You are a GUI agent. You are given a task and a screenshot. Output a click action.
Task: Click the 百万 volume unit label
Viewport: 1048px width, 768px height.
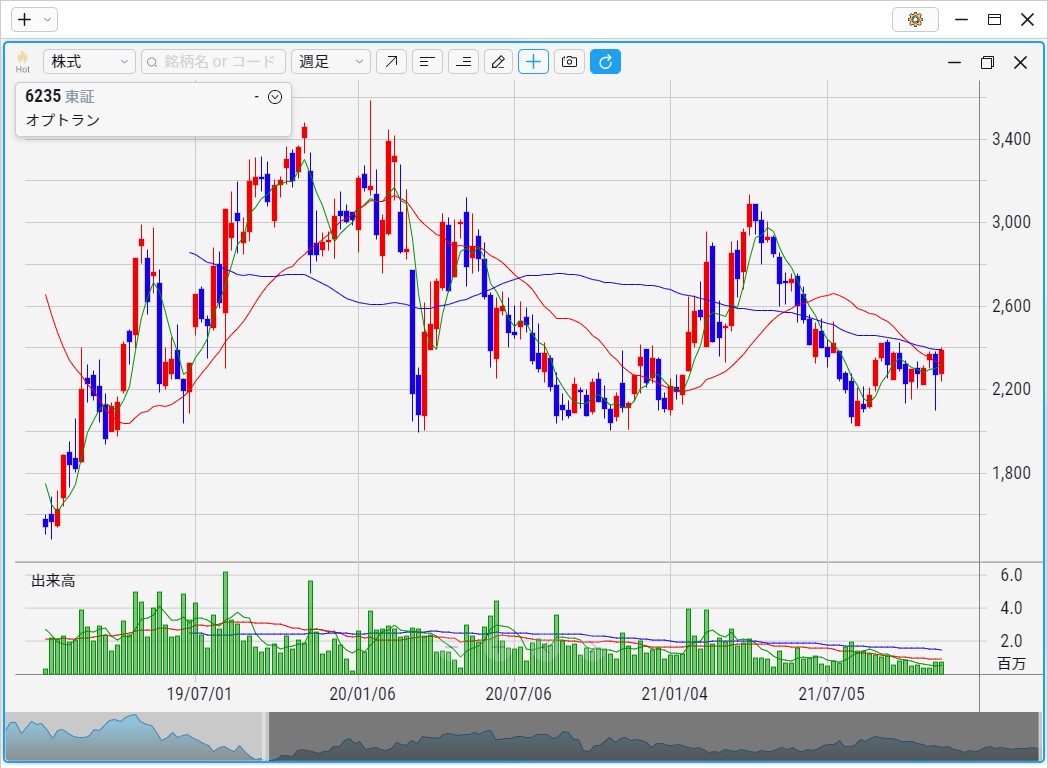1011,663
